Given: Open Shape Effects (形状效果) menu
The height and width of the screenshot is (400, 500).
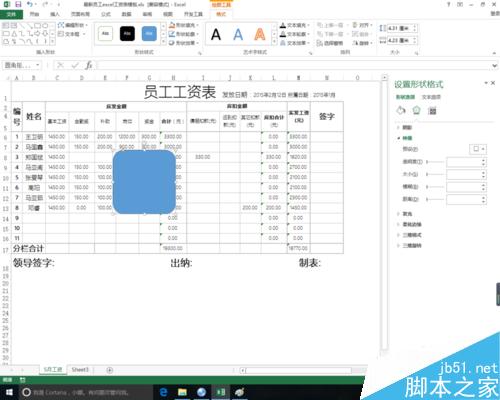Looking at the screenshot, I should (x=184, y=43).
